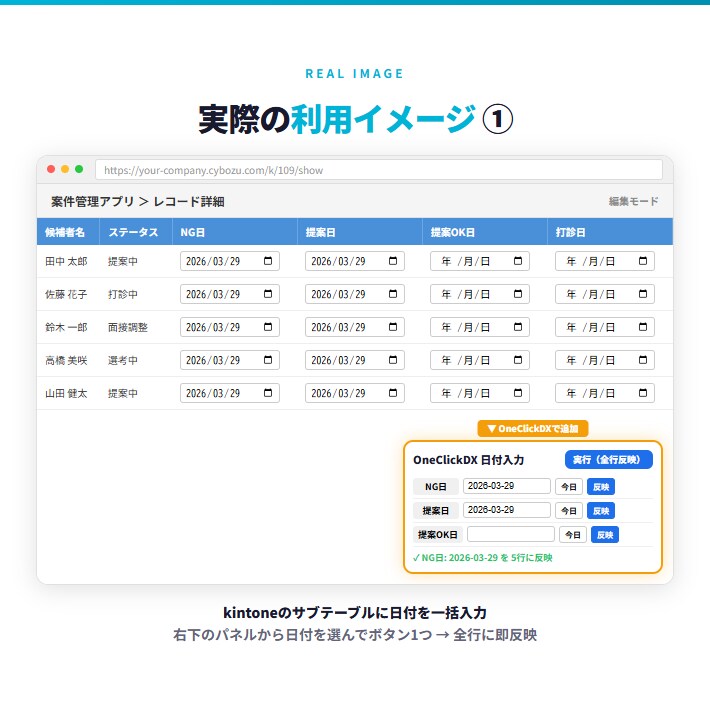This screenshot has height=710, width=710.
Task: Click 編集モード link in header
Action: point(633,201)
